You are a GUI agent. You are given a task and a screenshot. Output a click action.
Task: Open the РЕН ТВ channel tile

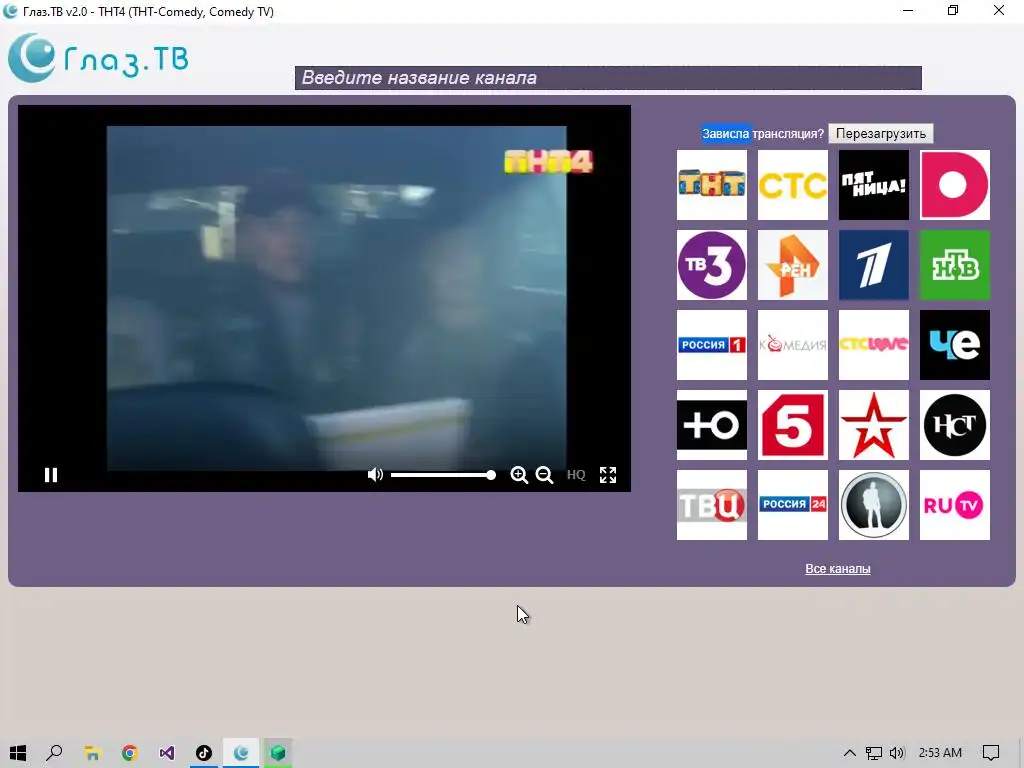(792, 264)
